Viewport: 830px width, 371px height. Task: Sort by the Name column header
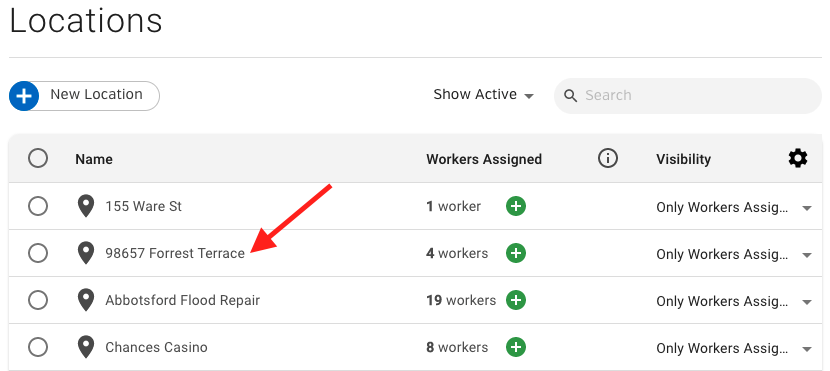coord(94,159)
